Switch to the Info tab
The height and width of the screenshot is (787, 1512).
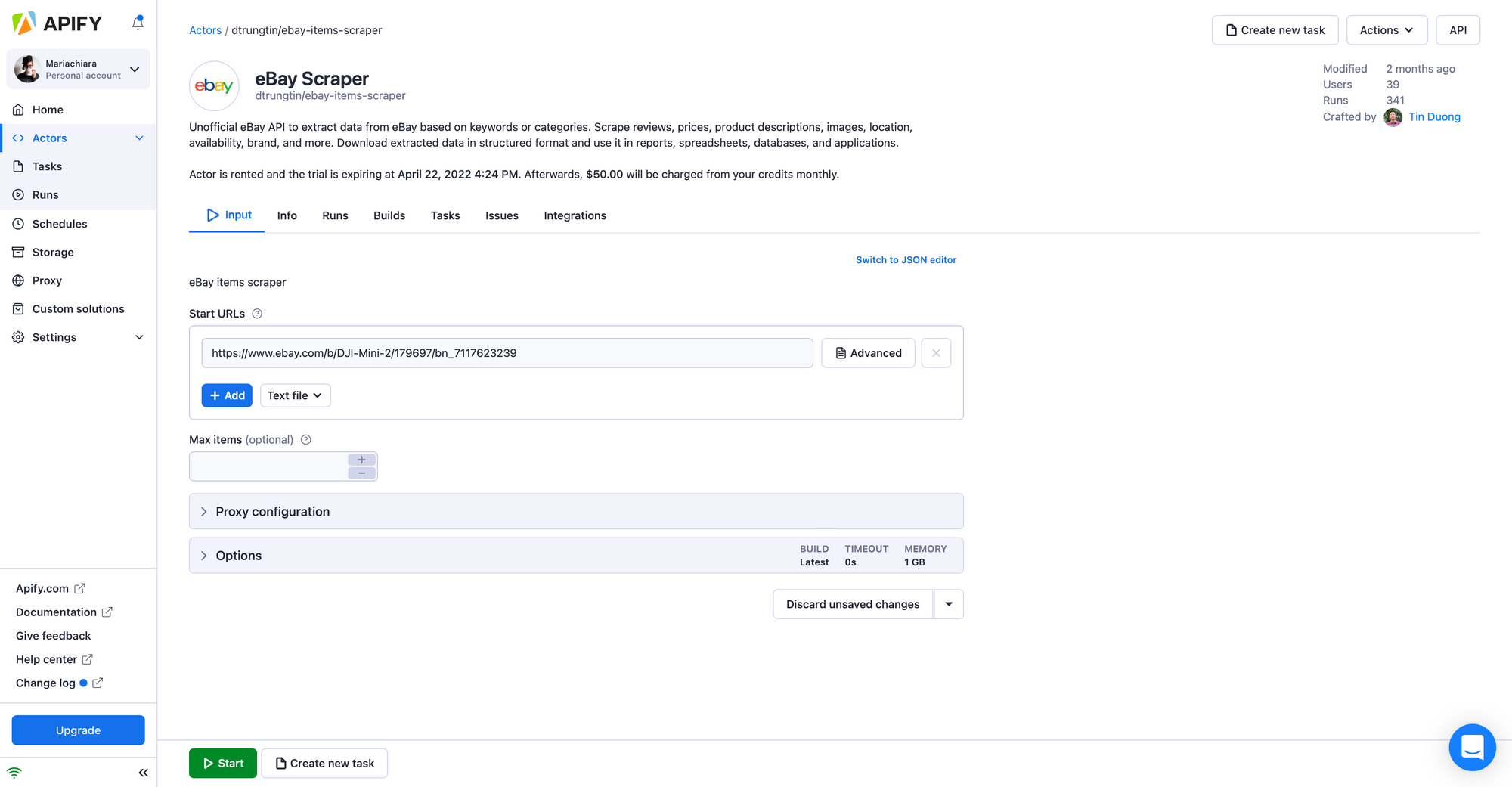tap(287, 215)
